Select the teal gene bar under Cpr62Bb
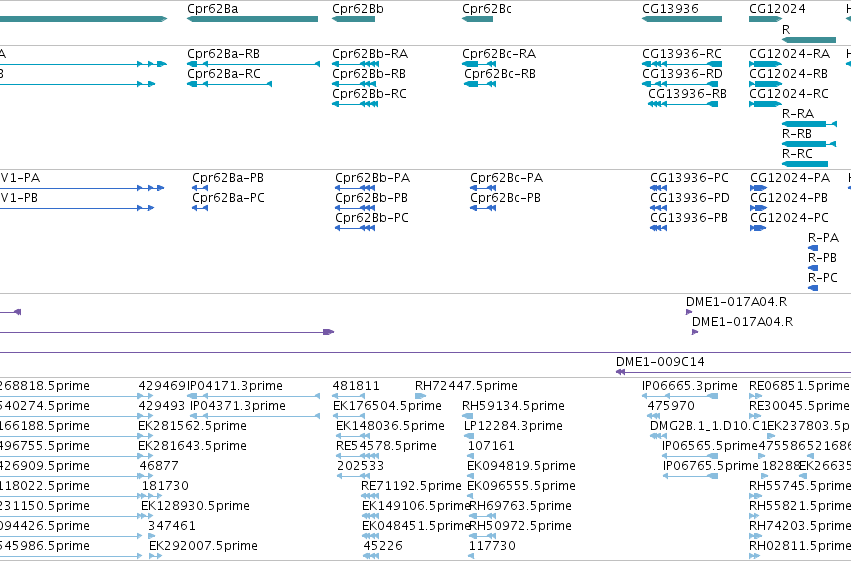851x561 pixels. point(353,19)
